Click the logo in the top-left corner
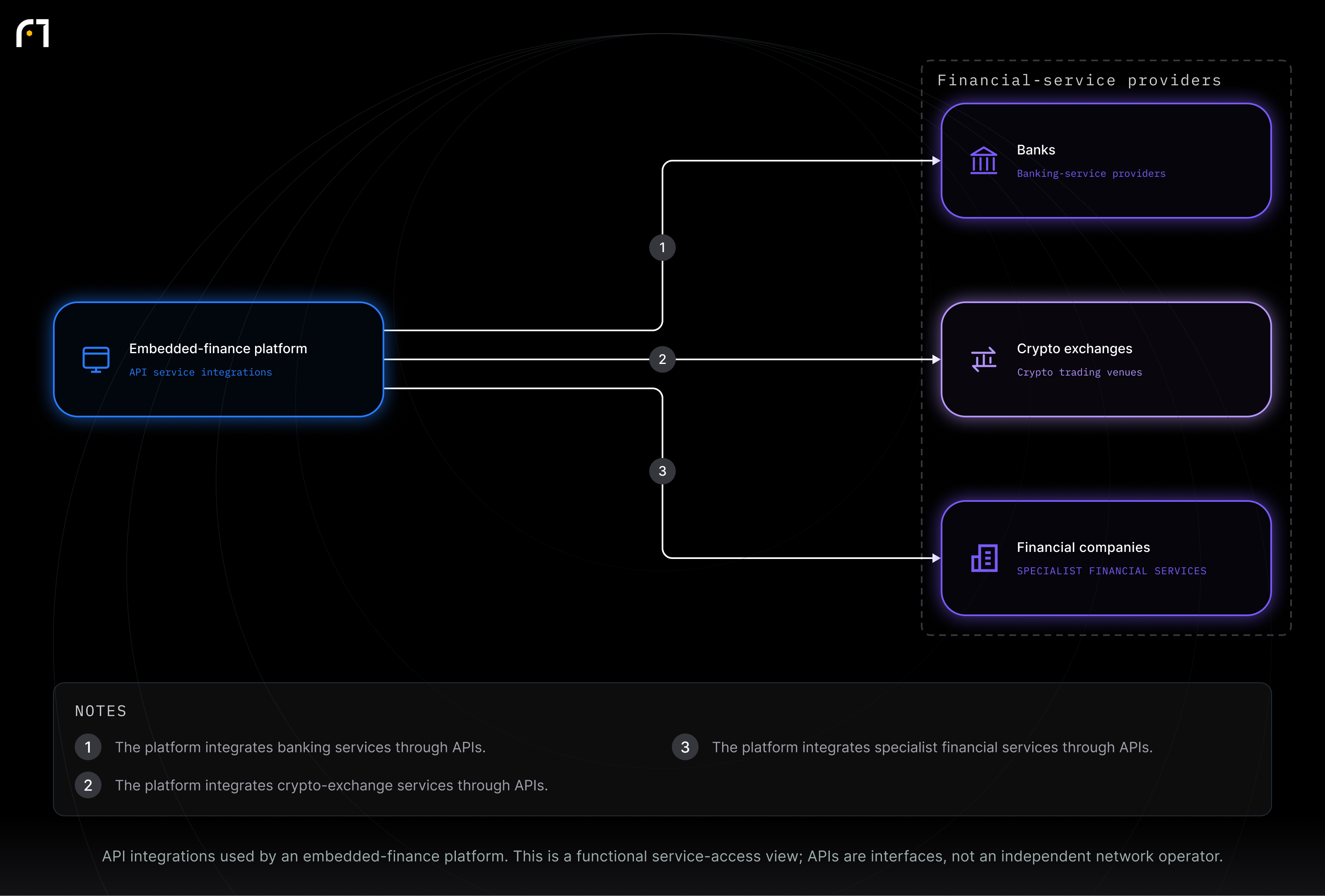Image resolution: width=1325 pixels, height=896 pixels. (x=32, y=33)
